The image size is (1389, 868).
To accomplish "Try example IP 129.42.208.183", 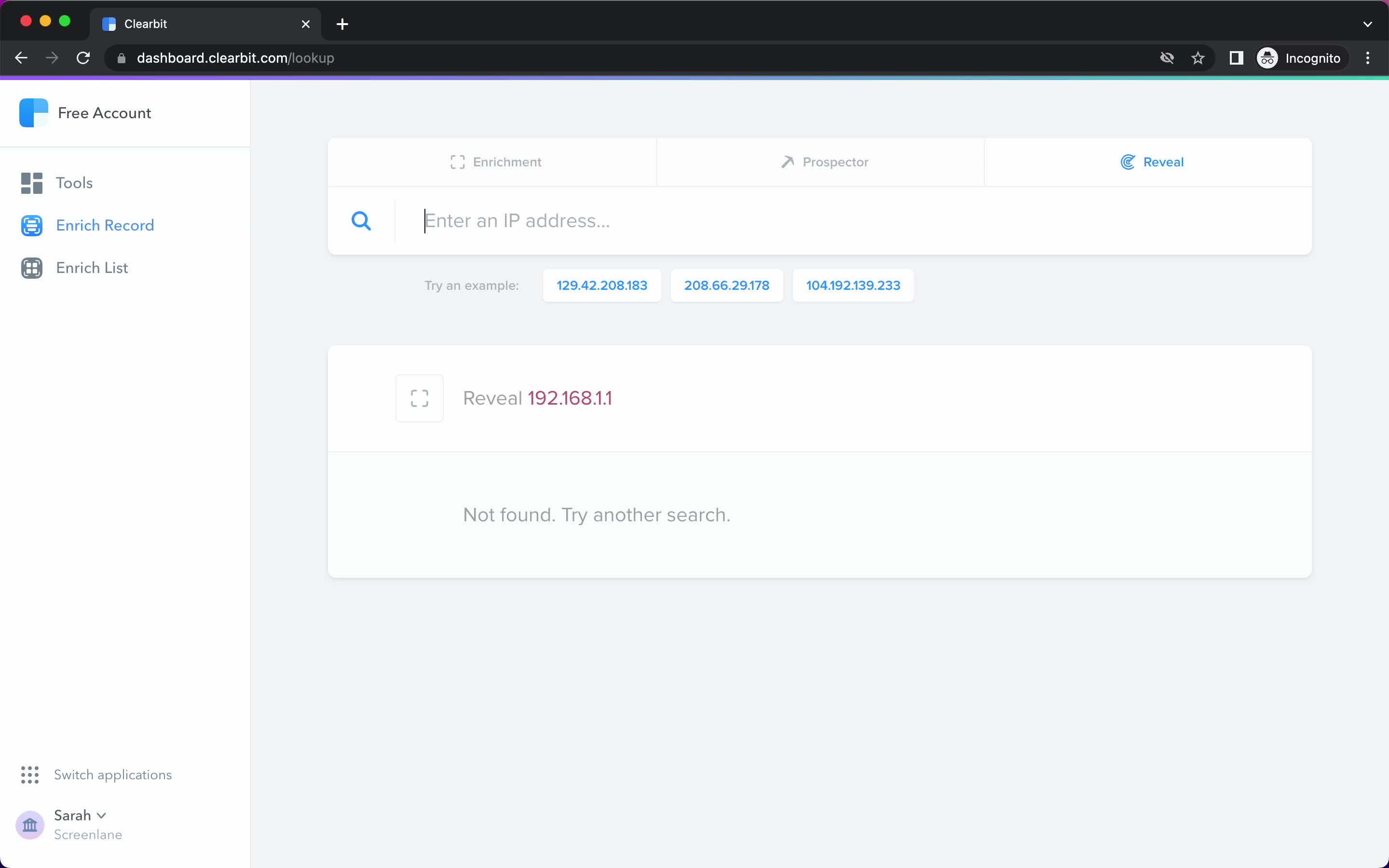I will (x=601, y=285).
